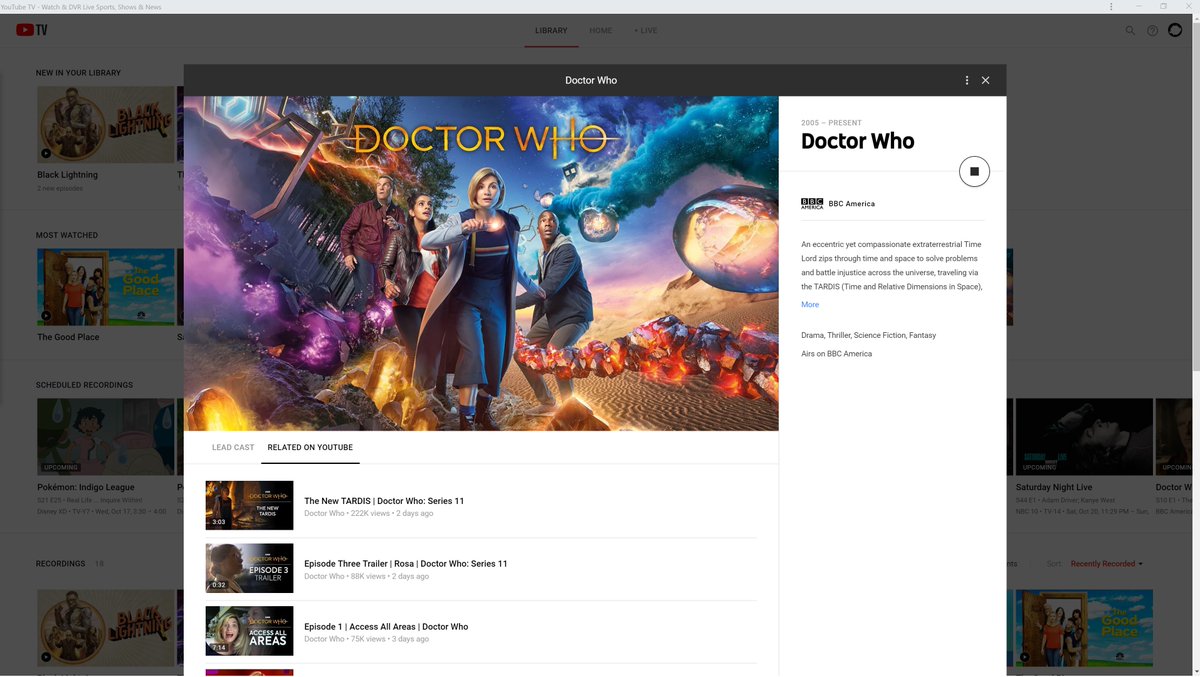Play The Good Place via its small play icon
1200x677 pixels.
46,315
